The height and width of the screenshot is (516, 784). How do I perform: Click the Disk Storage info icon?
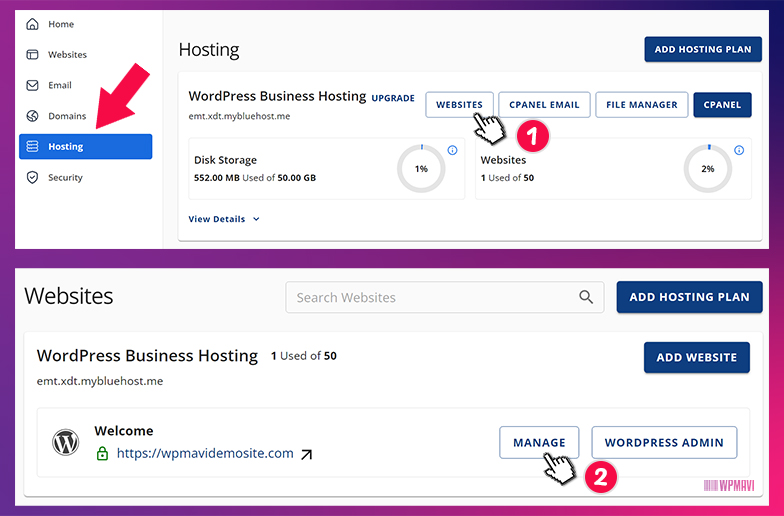click(x=452, y=151)
